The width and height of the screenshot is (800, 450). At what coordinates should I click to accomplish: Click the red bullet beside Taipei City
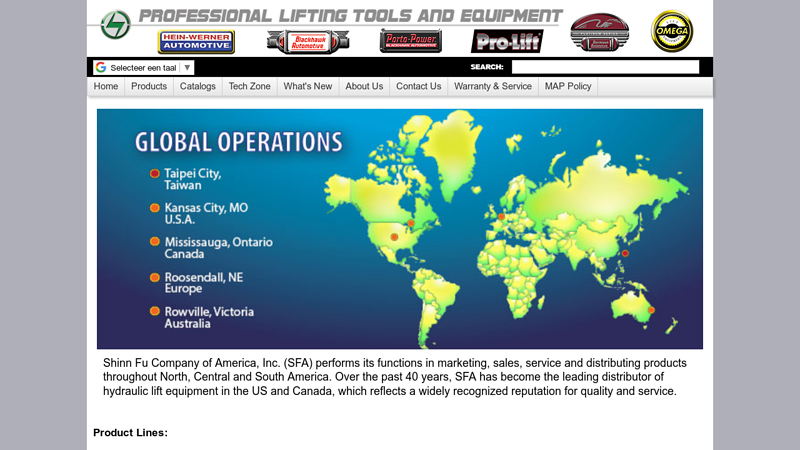click(x=155, y=173)
